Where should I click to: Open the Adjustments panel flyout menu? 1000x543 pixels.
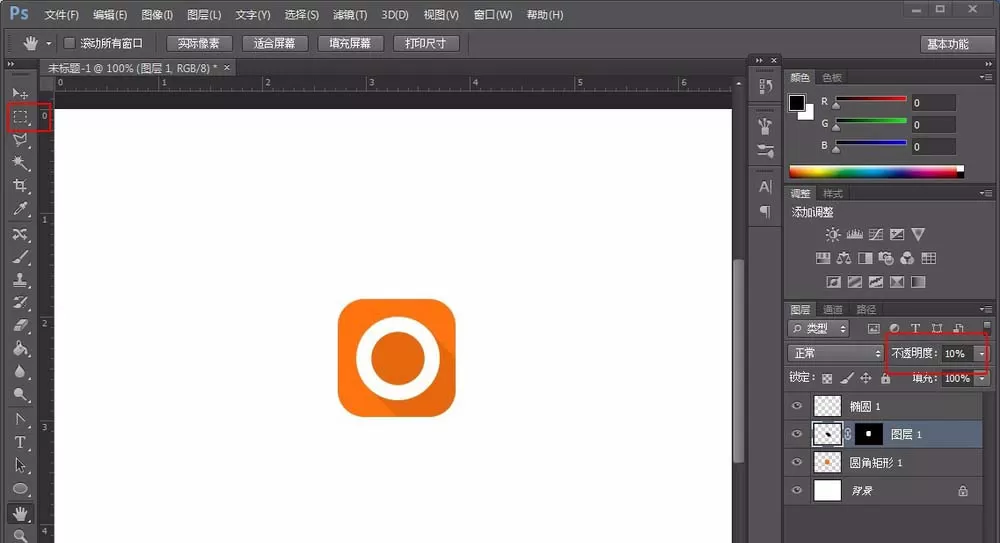(986, 193)
